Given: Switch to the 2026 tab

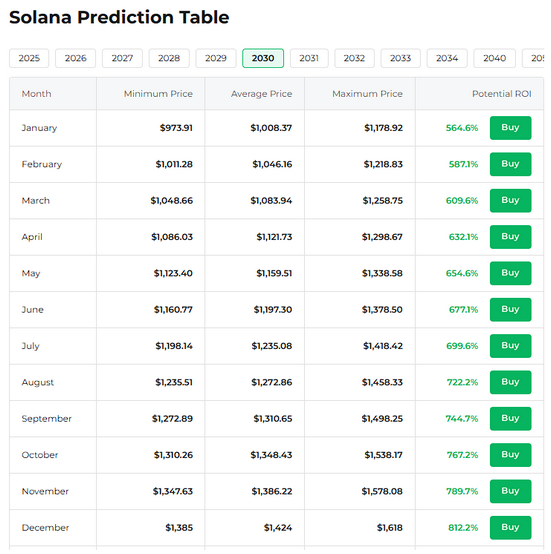Looking at the screenshot, I should coord(76,58).
